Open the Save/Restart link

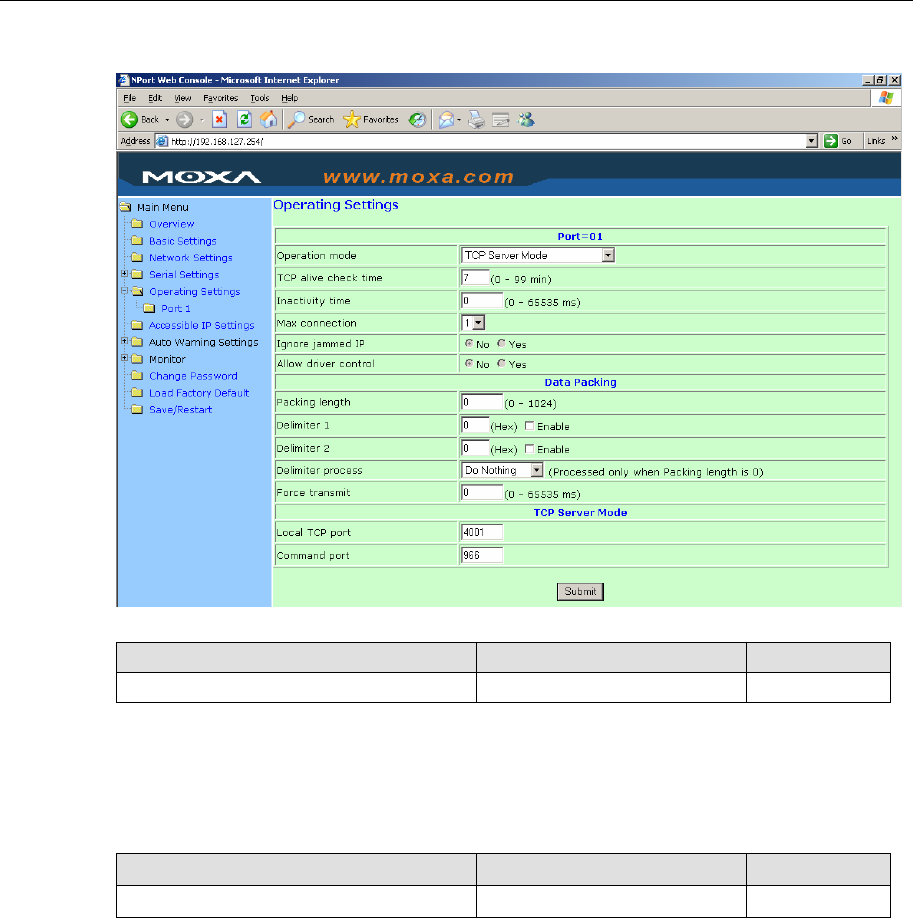click(x=180, y=409)
